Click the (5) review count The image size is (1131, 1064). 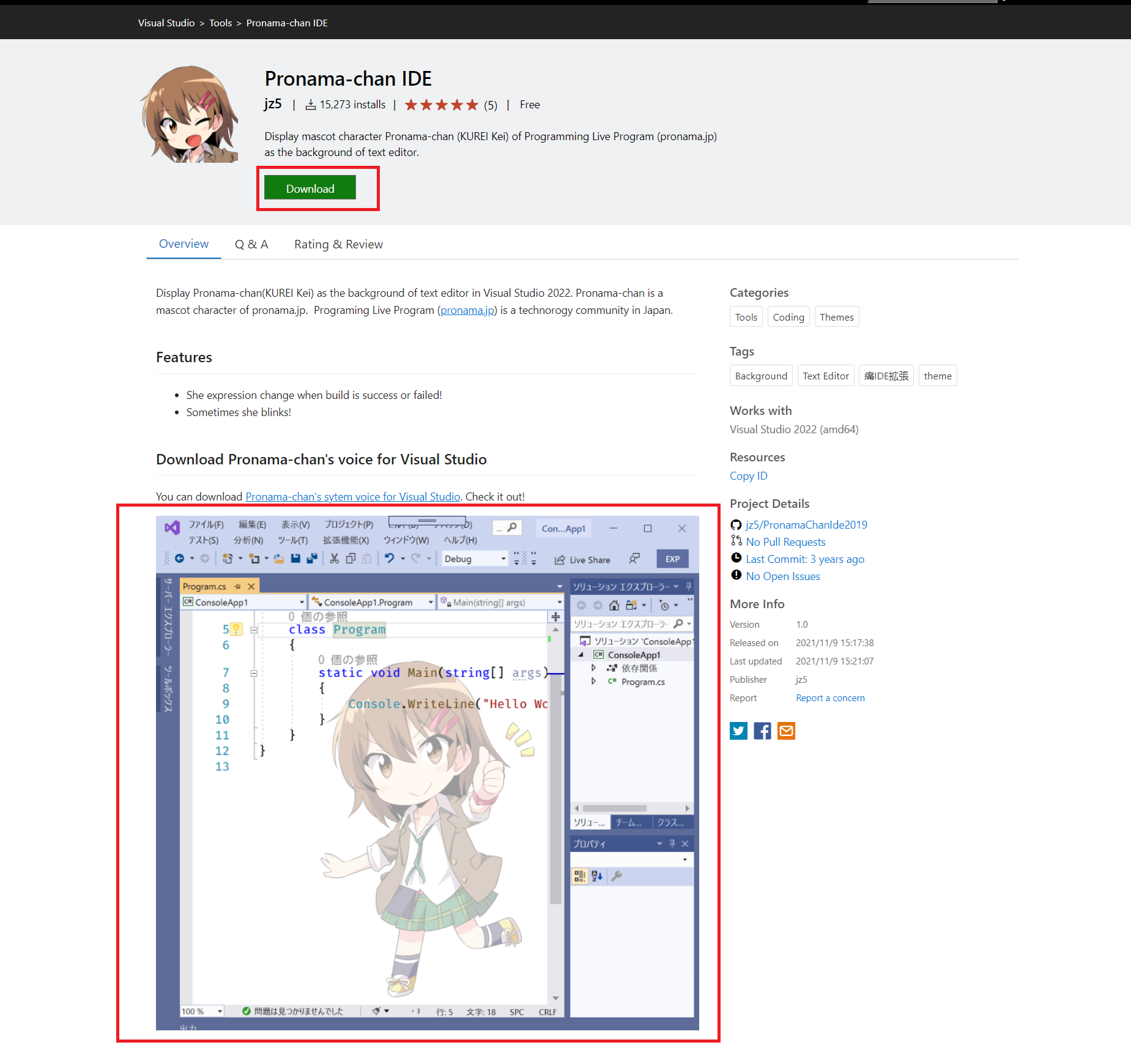[x=491, y=105]
